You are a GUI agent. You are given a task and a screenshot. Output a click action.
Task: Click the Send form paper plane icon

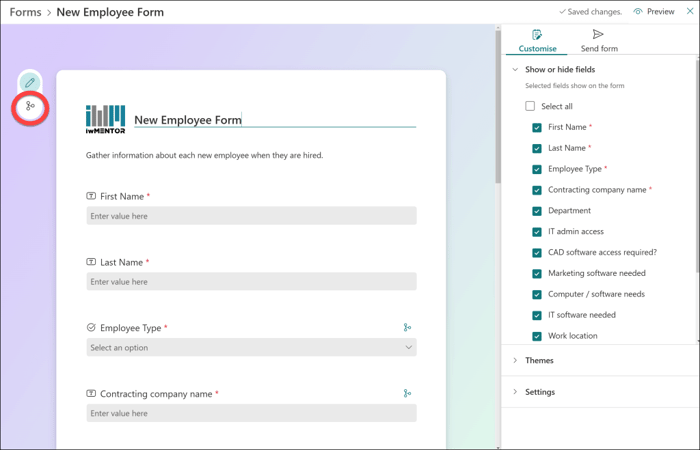[598, 35]
